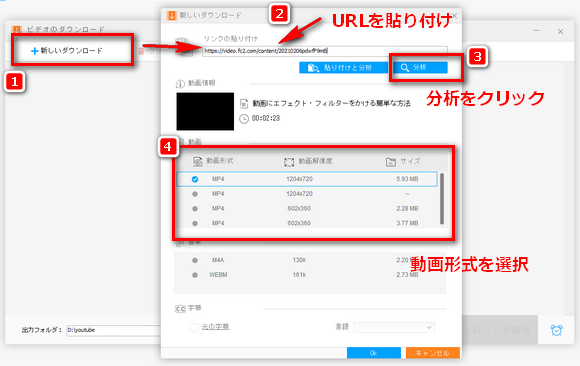Viewport: 580px width, 366px height.
Task: Click the video format (動画形式) column icon
Action: (198, 161)
